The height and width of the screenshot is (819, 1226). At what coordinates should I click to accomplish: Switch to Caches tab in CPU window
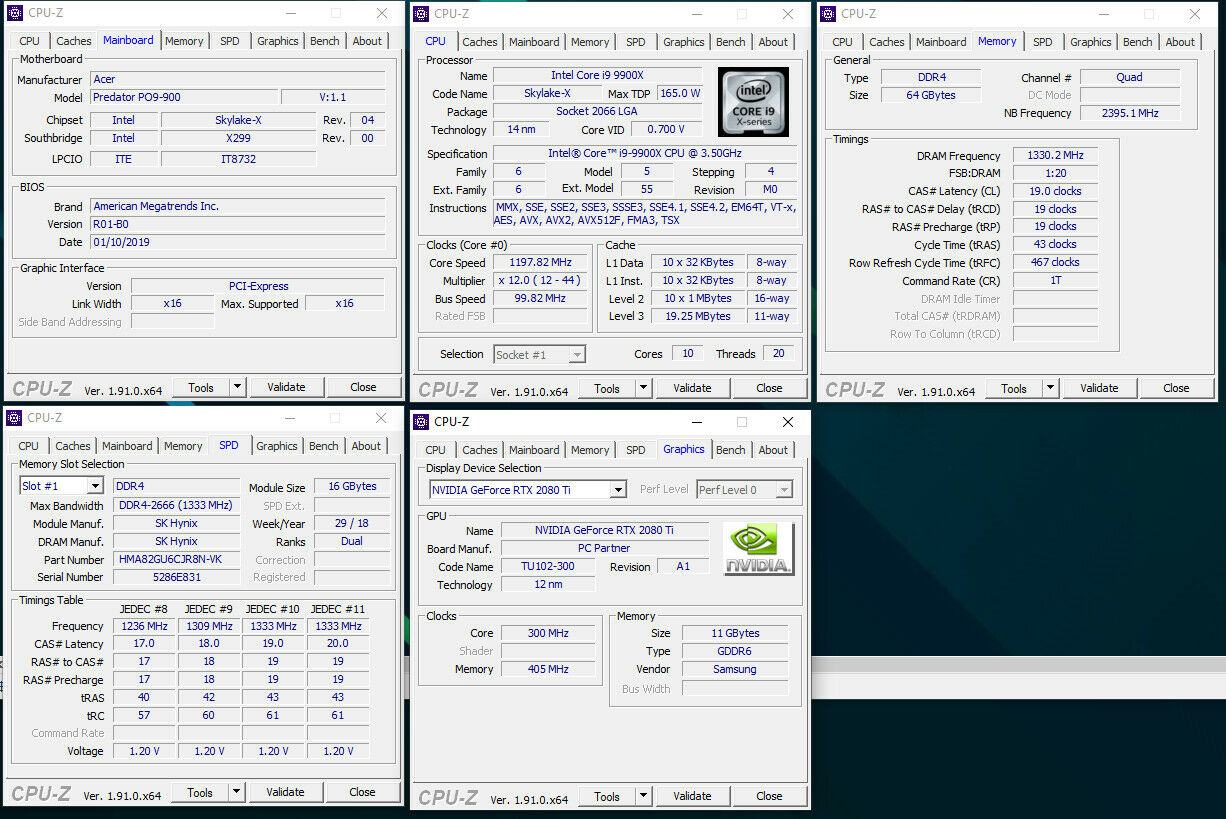tap(480, 42)
